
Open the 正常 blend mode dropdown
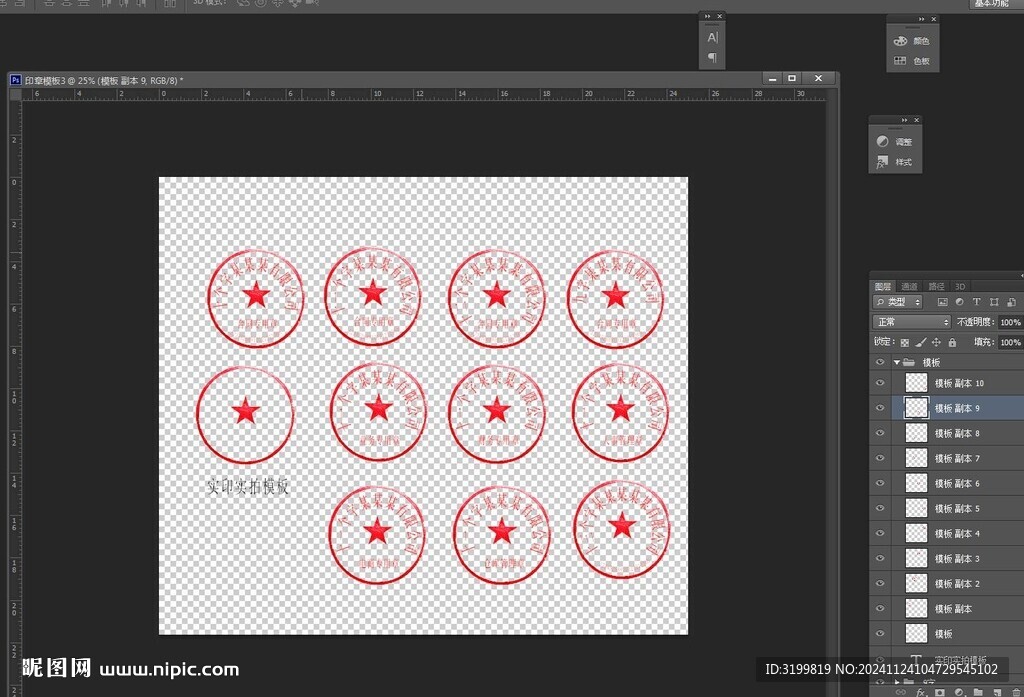[x=912, y=322]
